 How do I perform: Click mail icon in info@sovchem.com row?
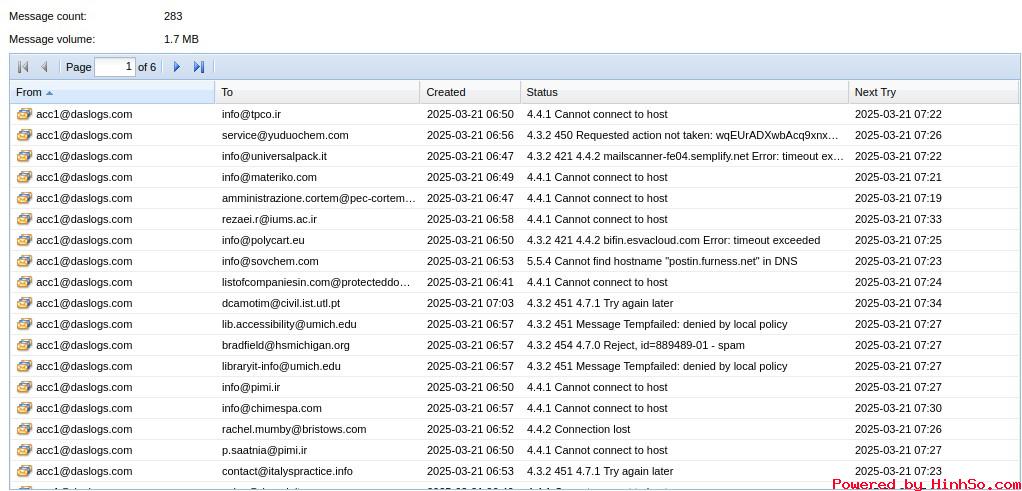[x=24, y=261]
